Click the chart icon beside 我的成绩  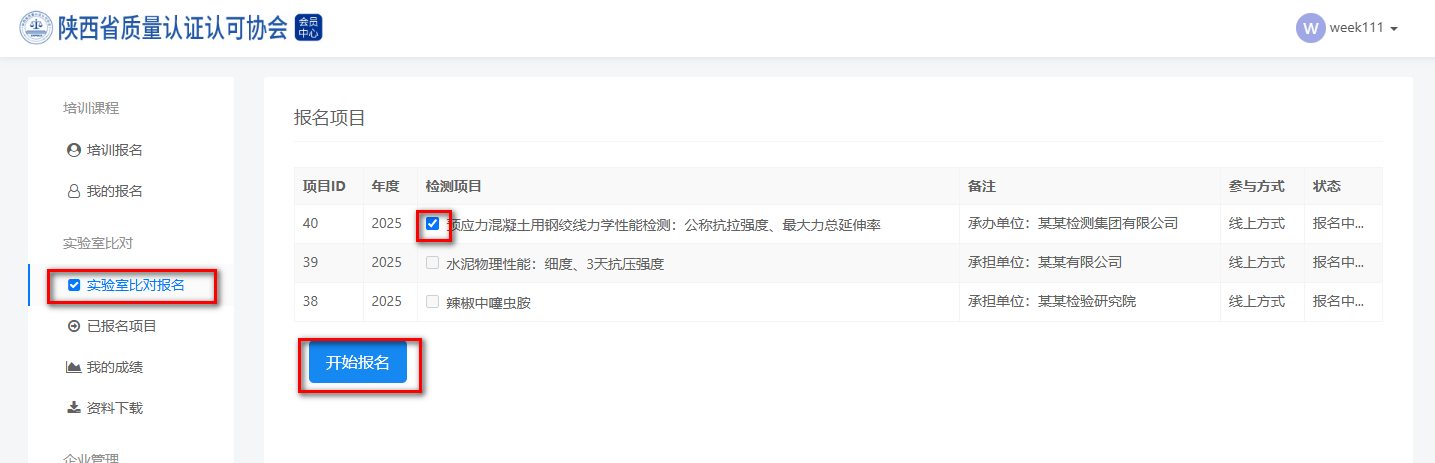73,367
